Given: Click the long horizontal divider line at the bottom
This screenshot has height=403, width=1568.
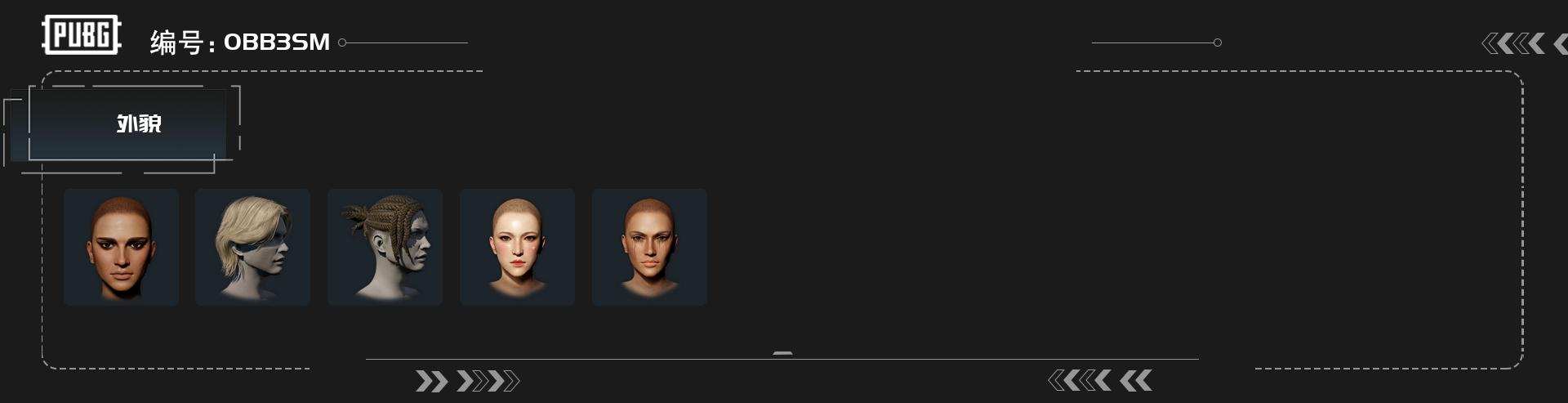Looking at the screenshot, I should 782,359.
